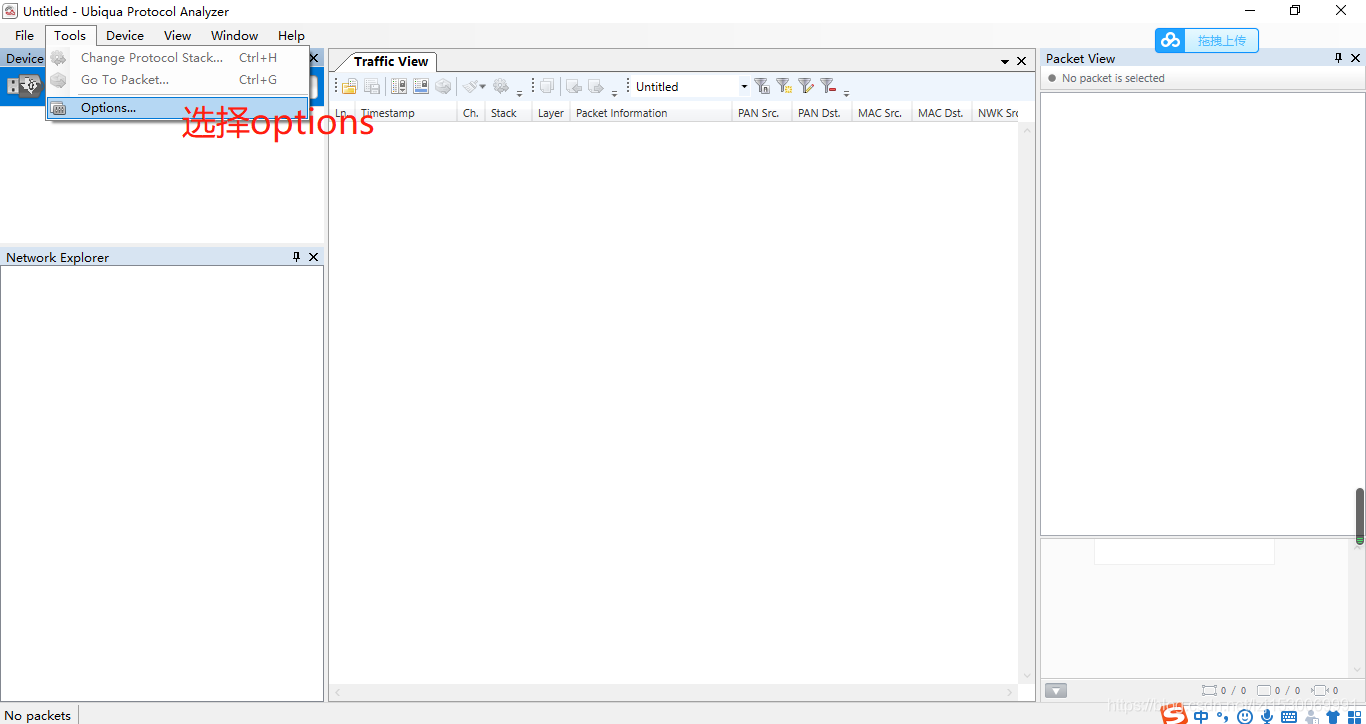Close the Traffic View panel
This screenshot has width=1366, height=724.
point(1021,61)
